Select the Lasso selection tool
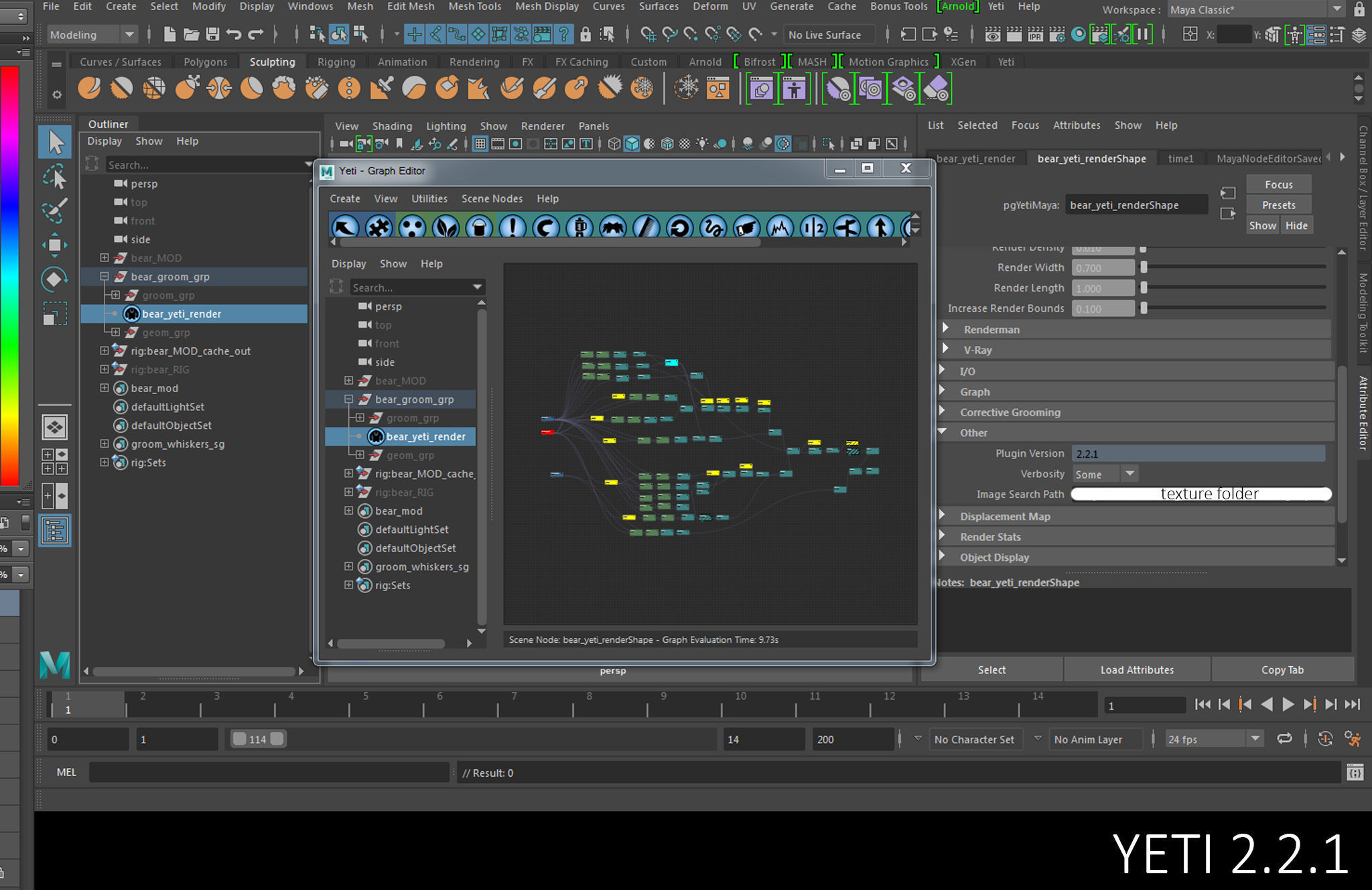 pyautogui.click(x=55, y=177)
